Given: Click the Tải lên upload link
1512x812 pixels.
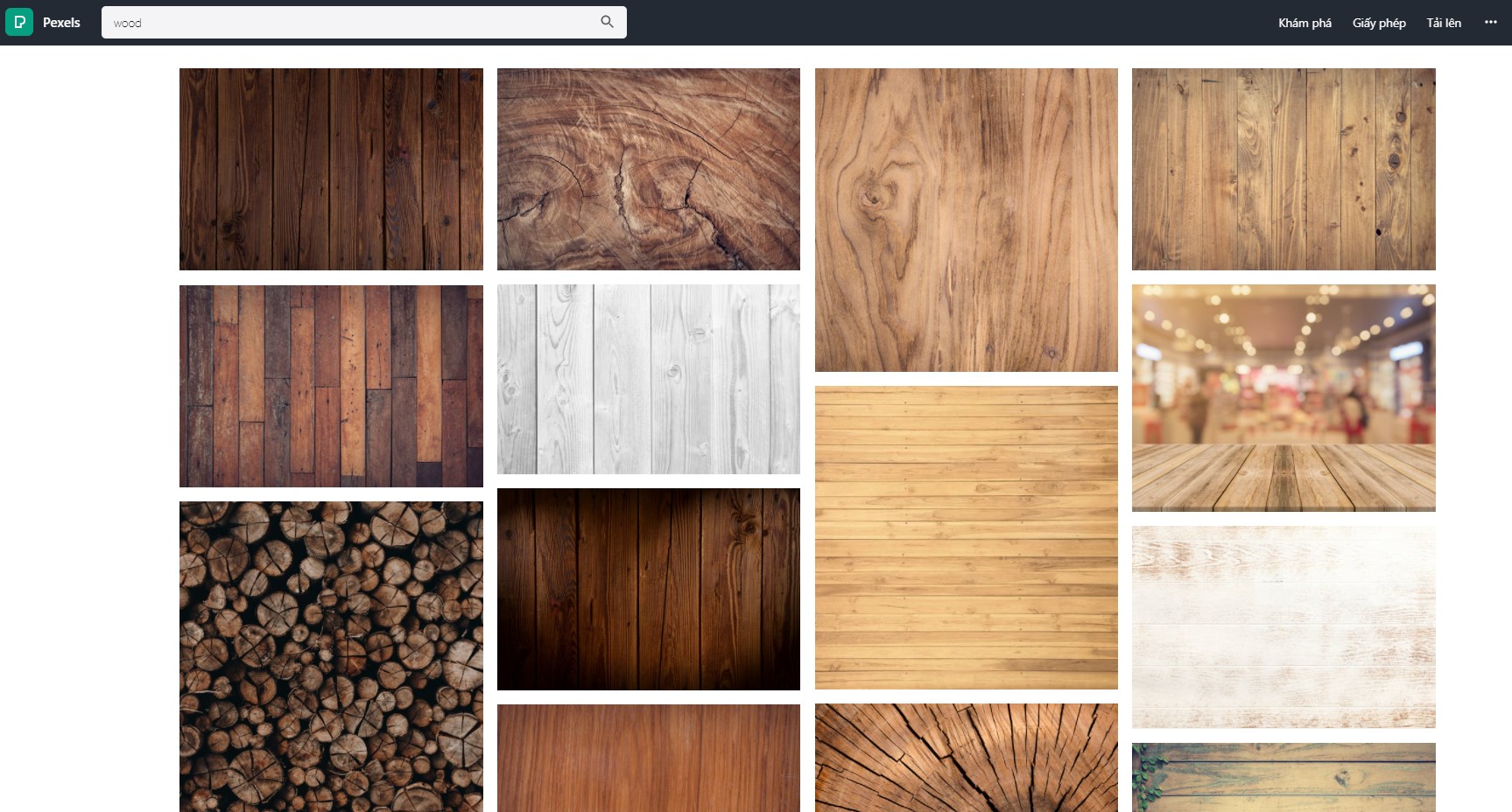Looking at the screenshot, I should (1444, 23).
